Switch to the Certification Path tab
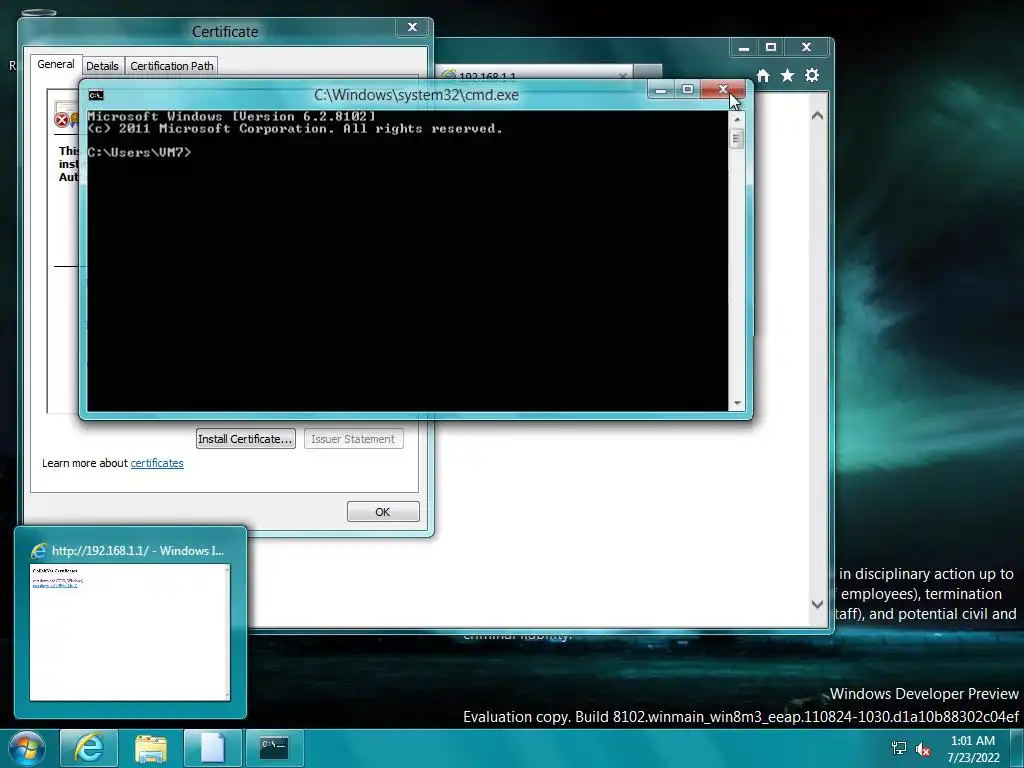The width and height of the screenshot is (1024, 768). tap(172, 66)
